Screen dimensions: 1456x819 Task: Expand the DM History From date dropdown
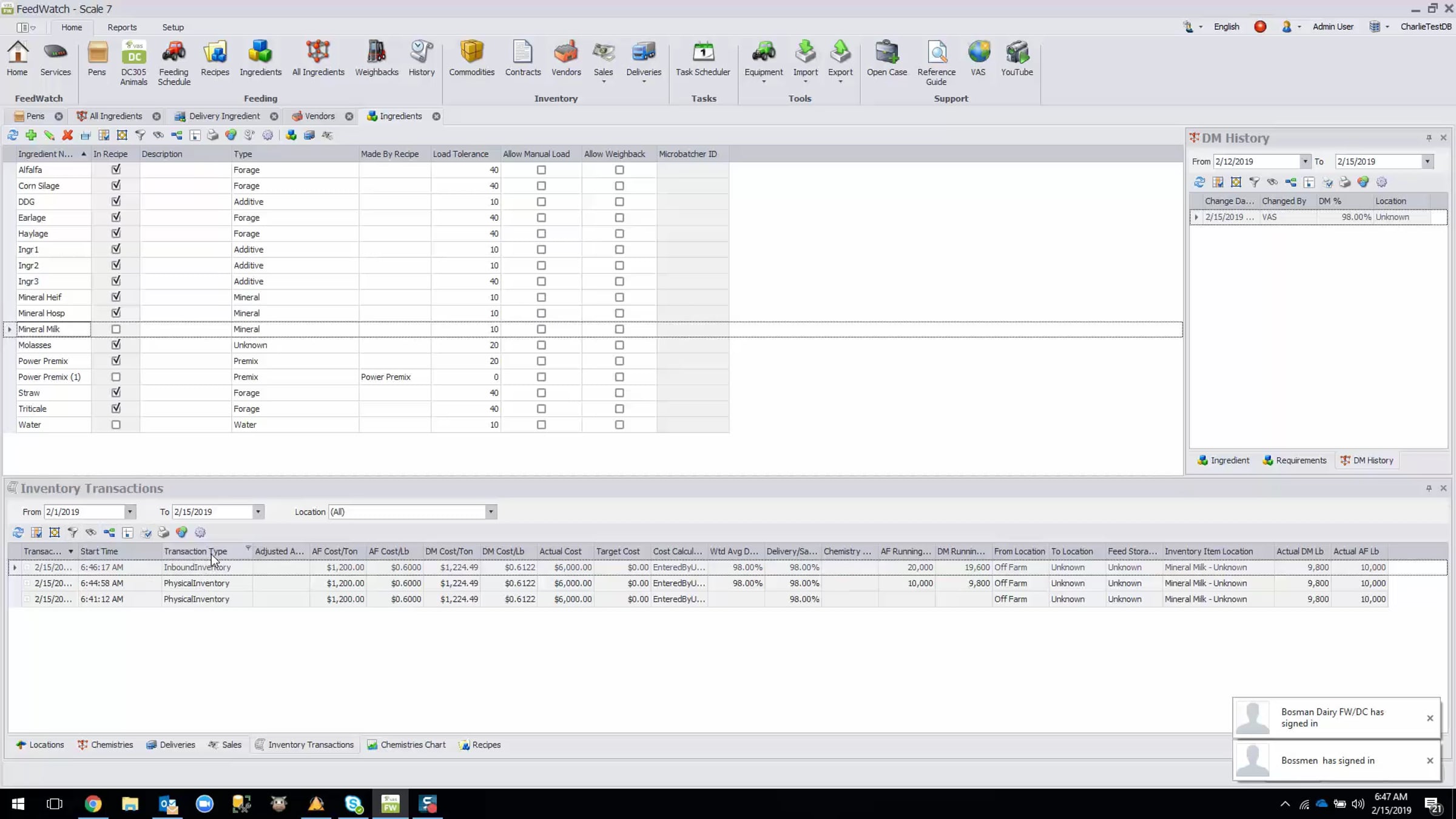pos(1304,161)
